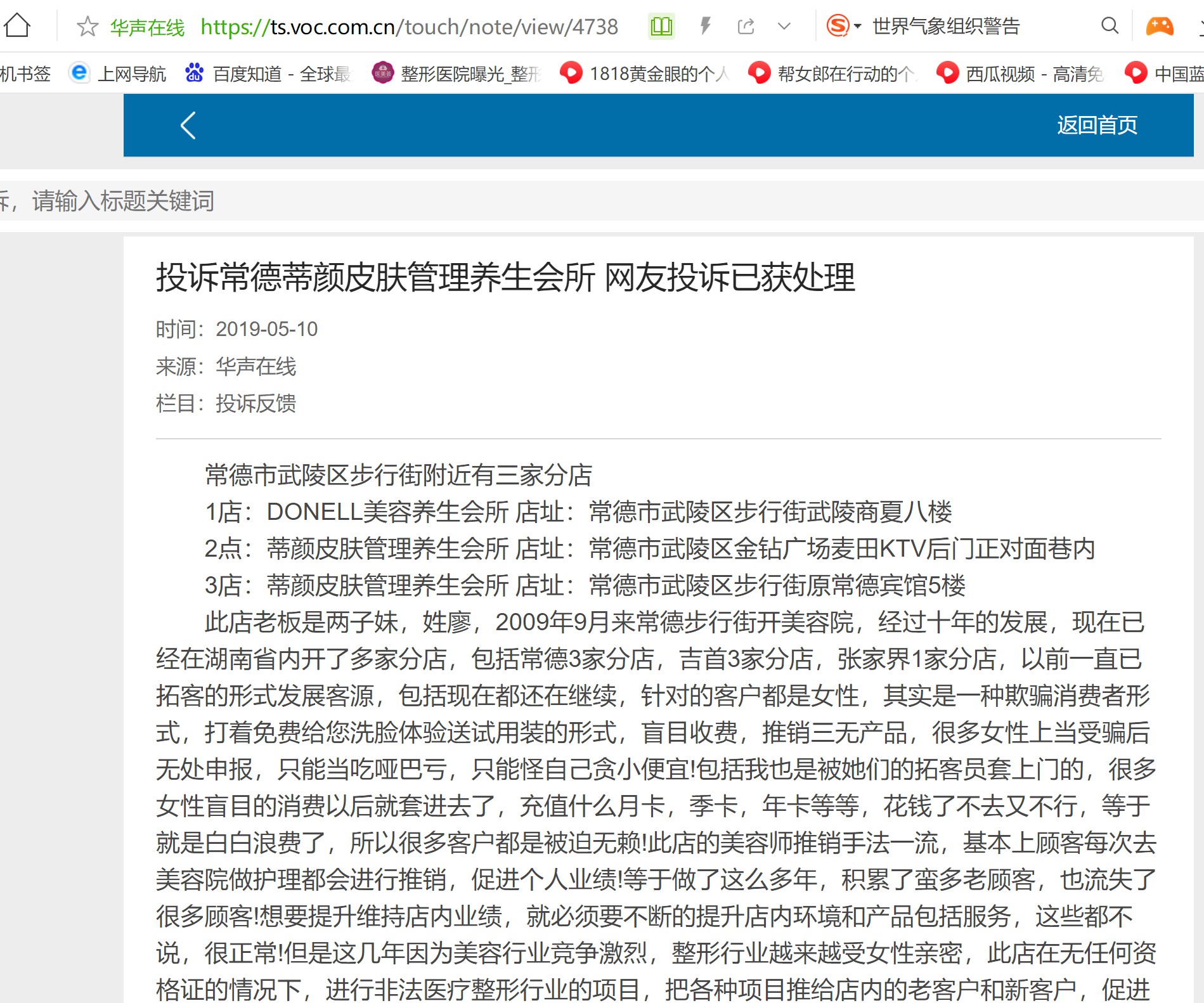Expand the address bar dropdown arrow
This screenshot has height=1003, width=1204.
tap(784, 27)
